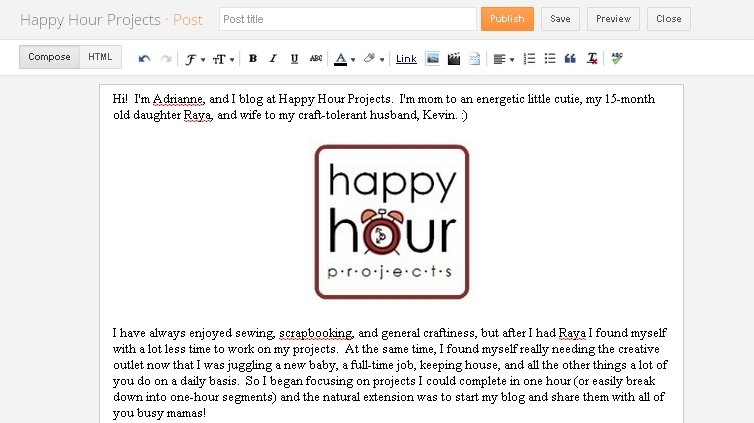Toggle Underline formatting

pyautogui.click(x=294, y=59)
